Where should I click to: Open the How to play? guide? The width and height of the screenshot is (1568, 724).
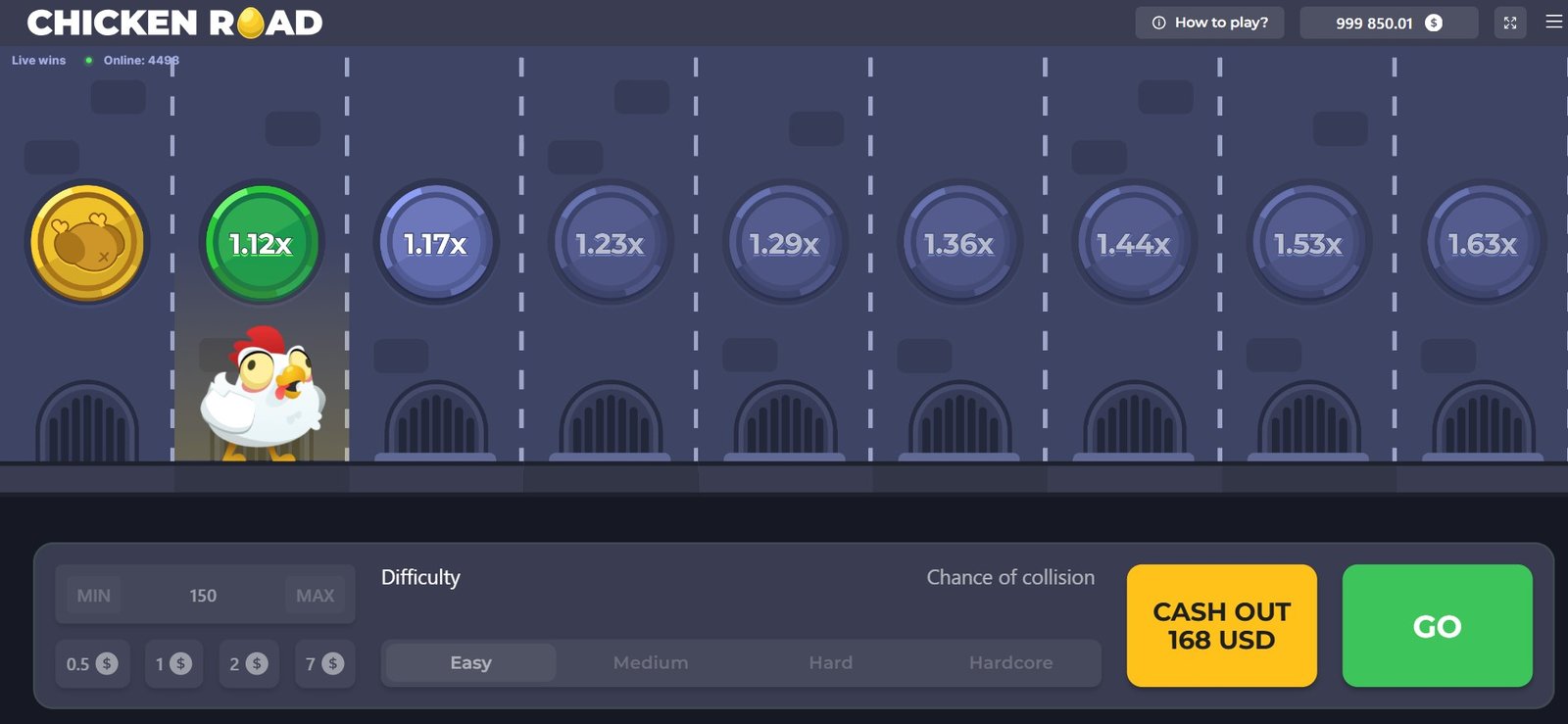(x=1209, y=23)
